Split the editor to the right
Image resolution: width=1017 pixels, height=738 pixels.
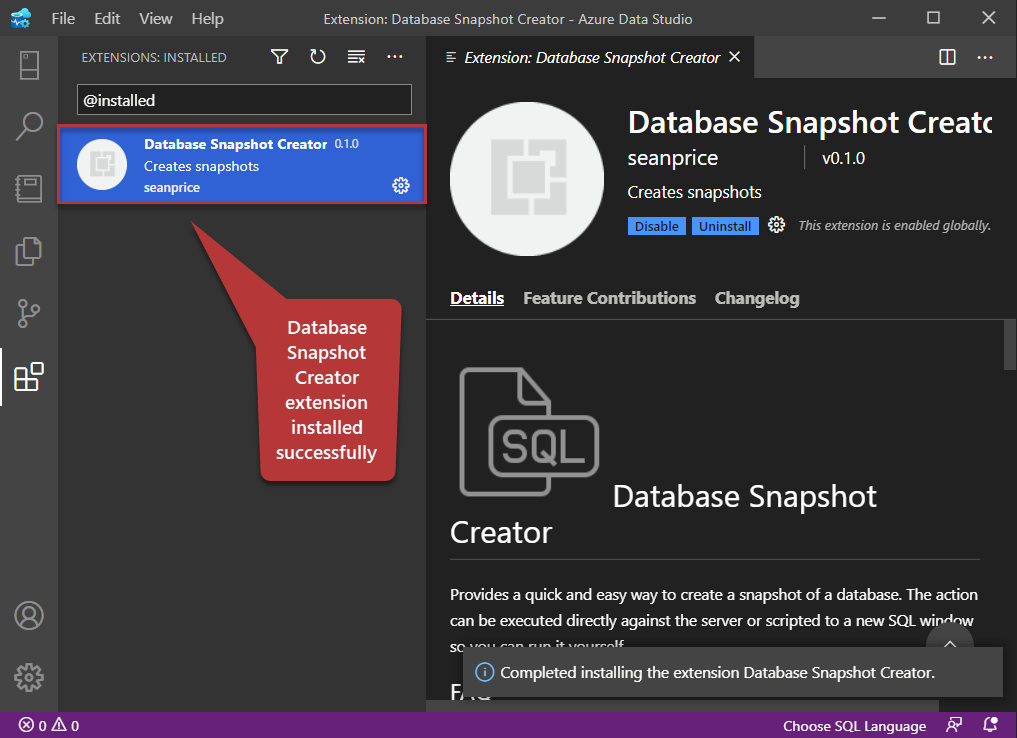click(x=947, y=57)
